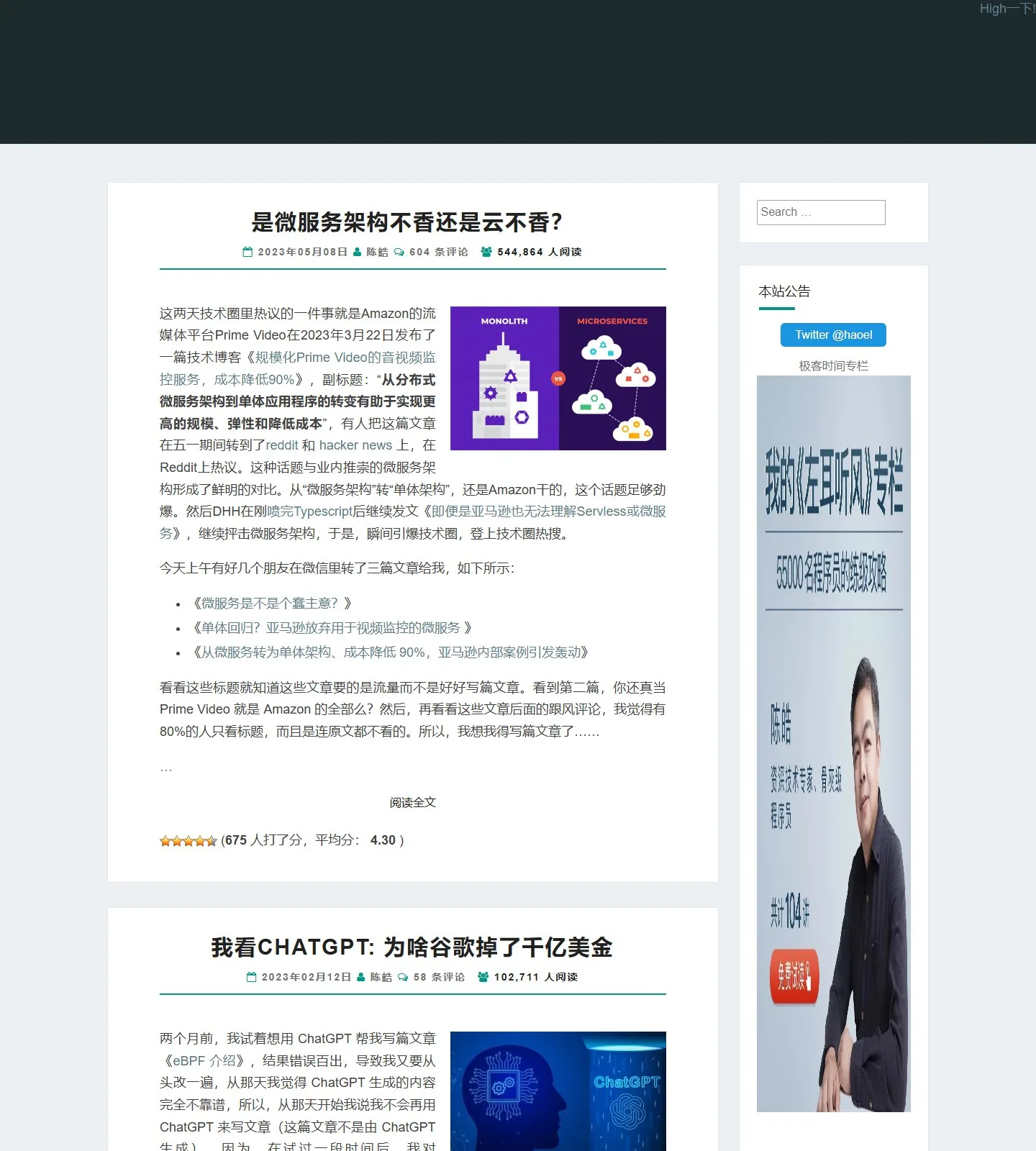Open ChatGPT article thumbnail image
This screenshot has width=1036, height=1151.
tap(558, 1091)
